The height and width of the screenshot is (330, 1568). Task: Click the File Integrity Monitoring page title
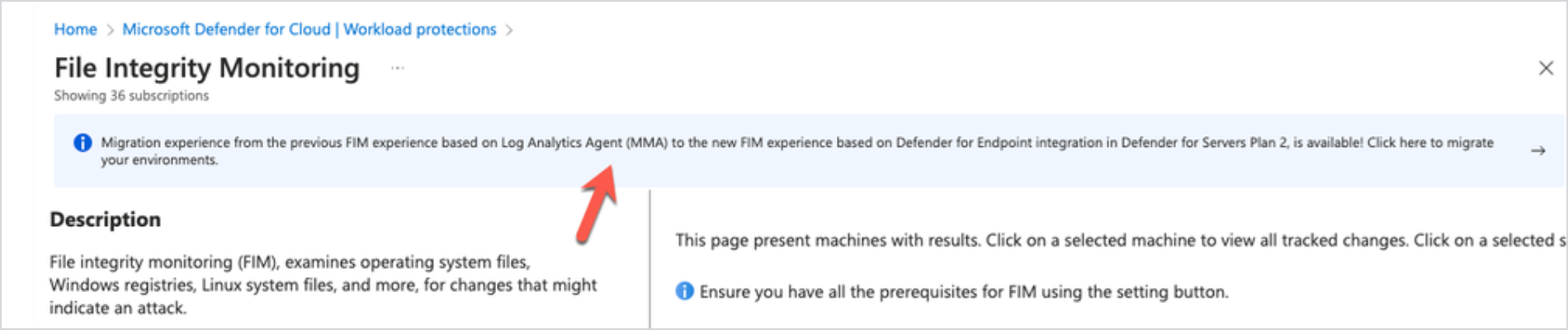(206, 68)
